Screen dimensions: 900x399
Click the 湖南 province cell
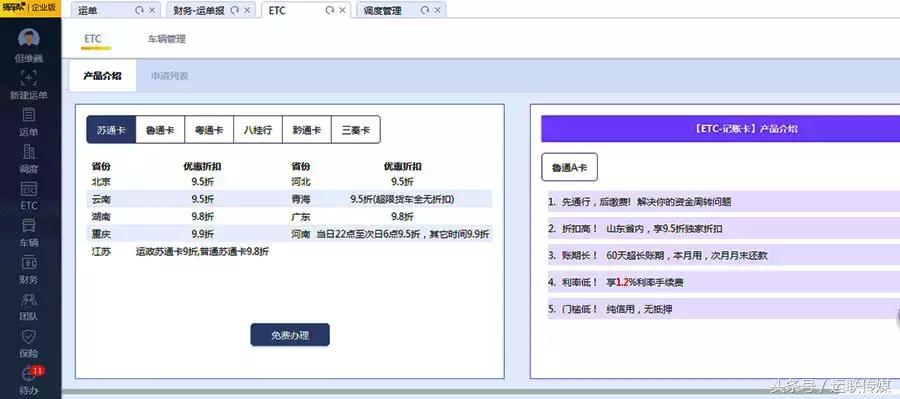(x=101, y=216)
